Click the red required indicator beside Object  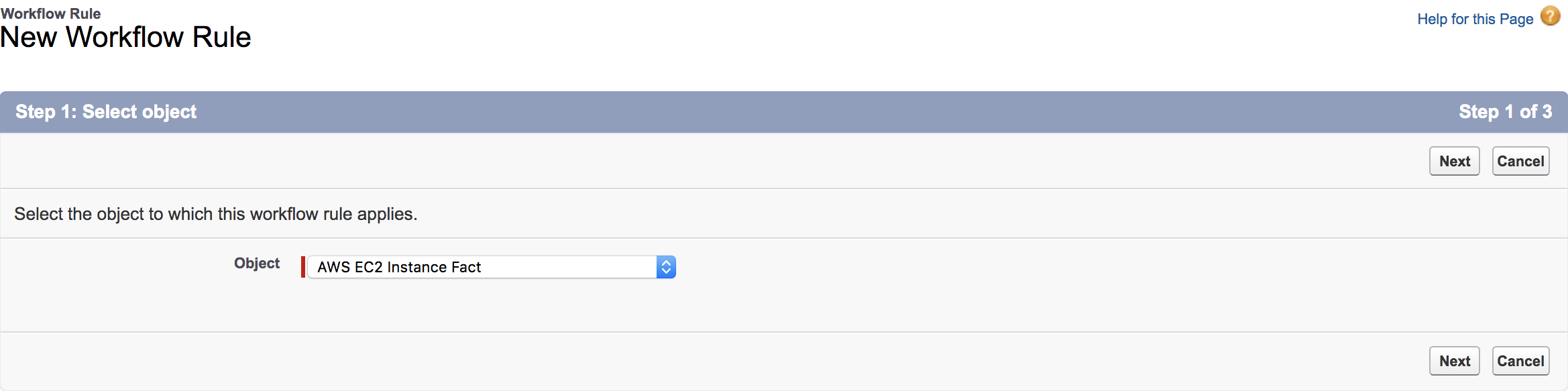tap(303, 267)
